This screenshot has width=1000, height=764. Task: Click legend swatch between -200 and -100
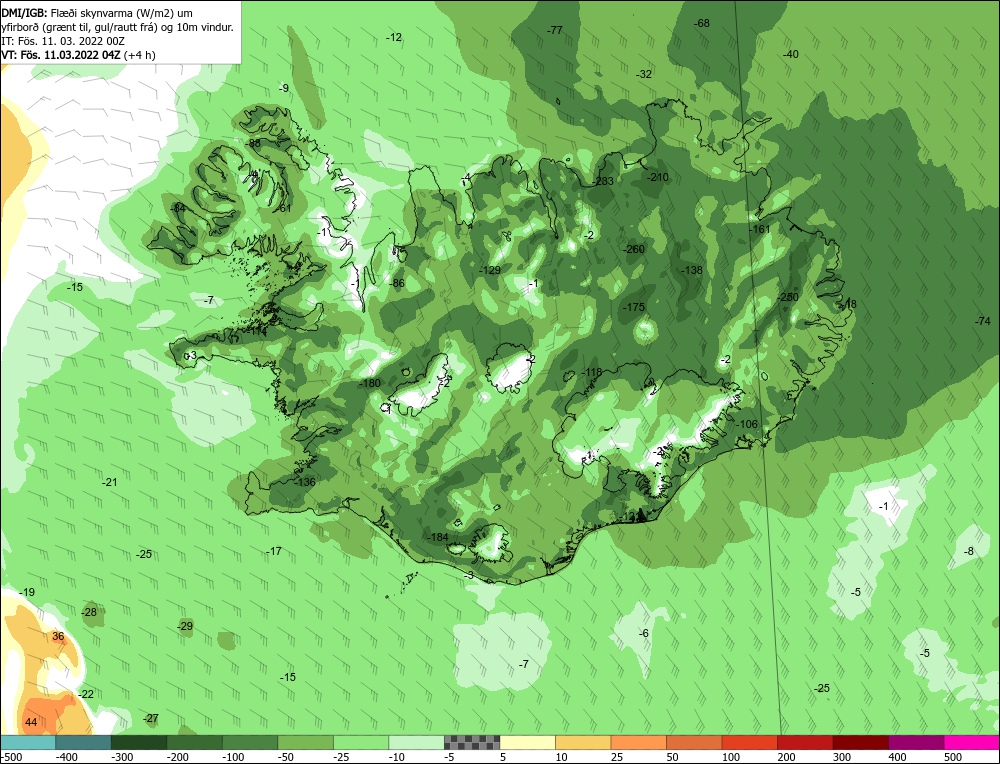pyautogui.click(x=195, y=742)
